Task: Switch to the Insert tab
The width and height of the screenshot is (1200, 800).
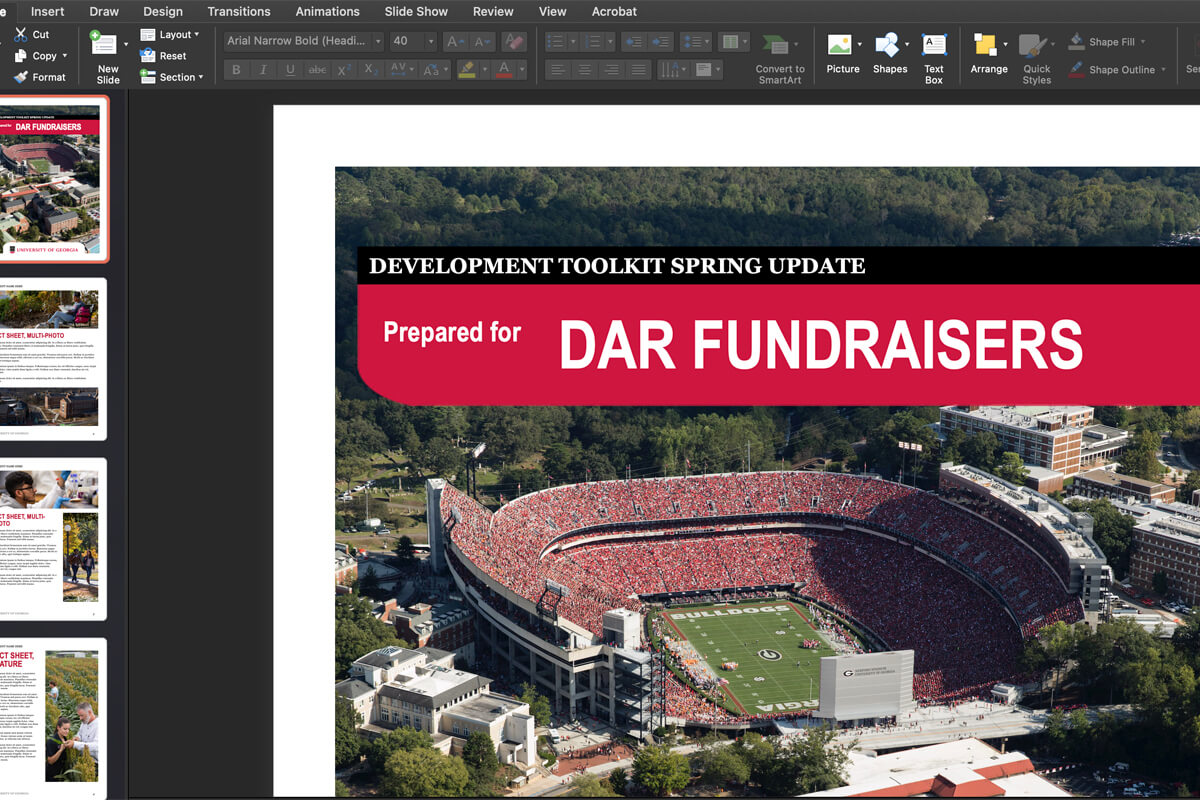Action: 48,11
